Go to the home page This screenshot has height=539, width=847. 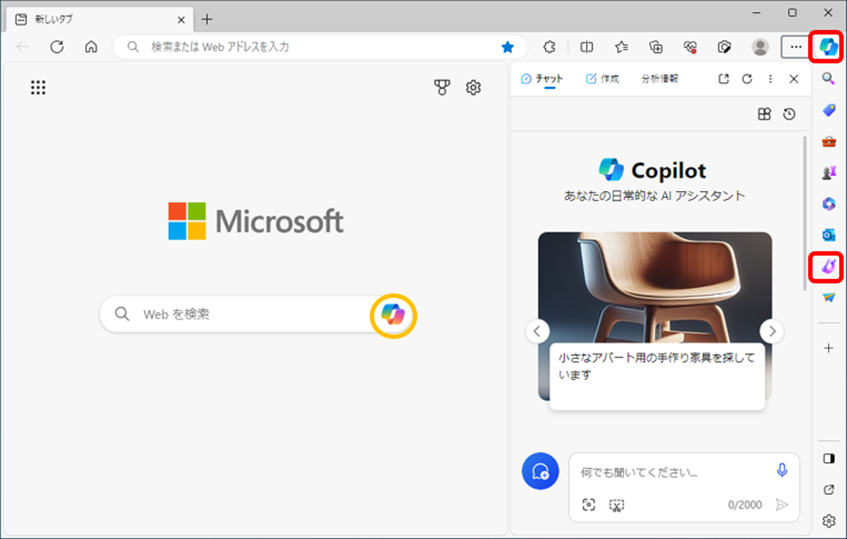click(x=91, y=47)
